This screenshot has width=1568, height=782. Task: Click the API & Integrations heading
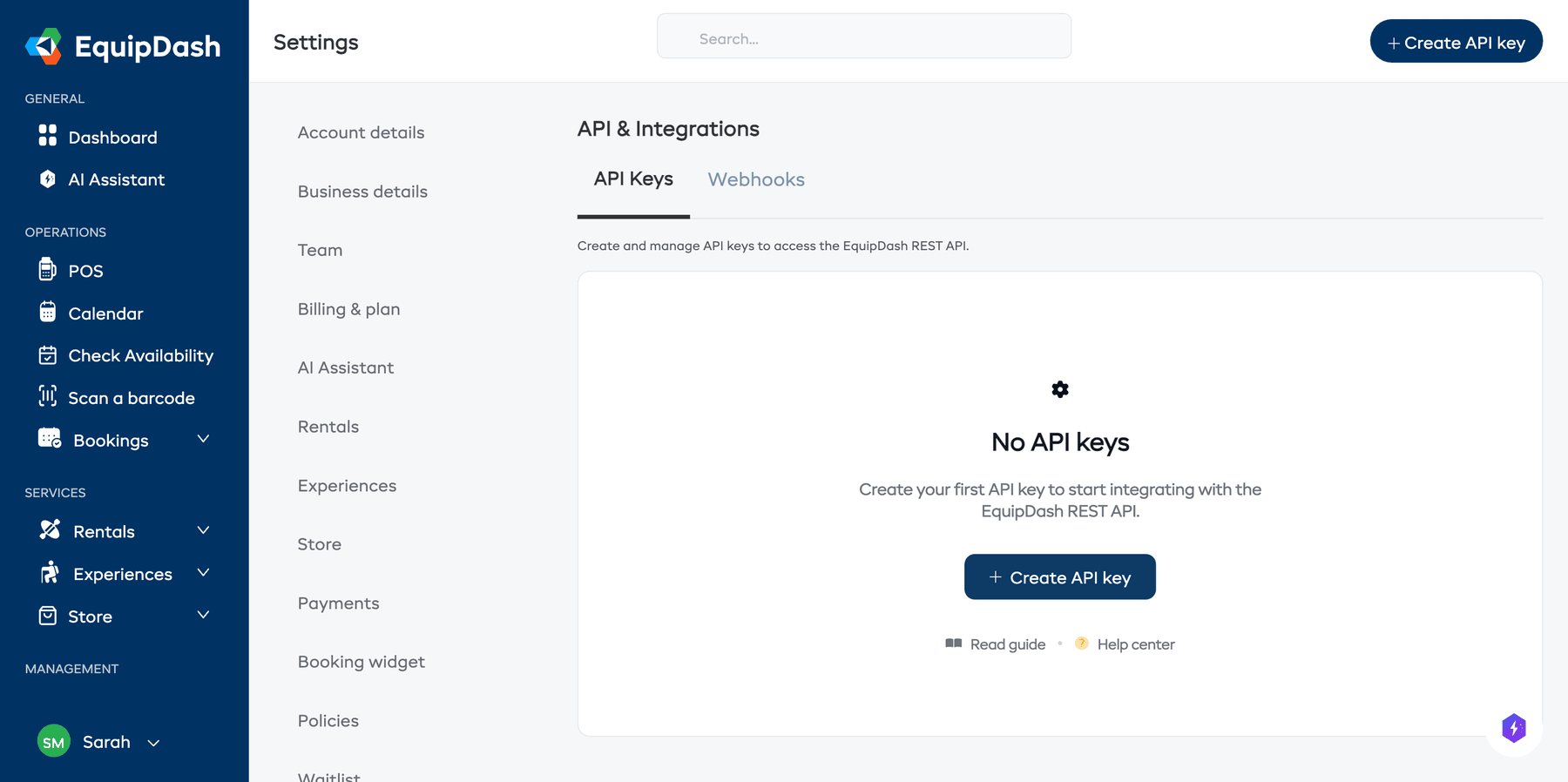tap(668, 129)
